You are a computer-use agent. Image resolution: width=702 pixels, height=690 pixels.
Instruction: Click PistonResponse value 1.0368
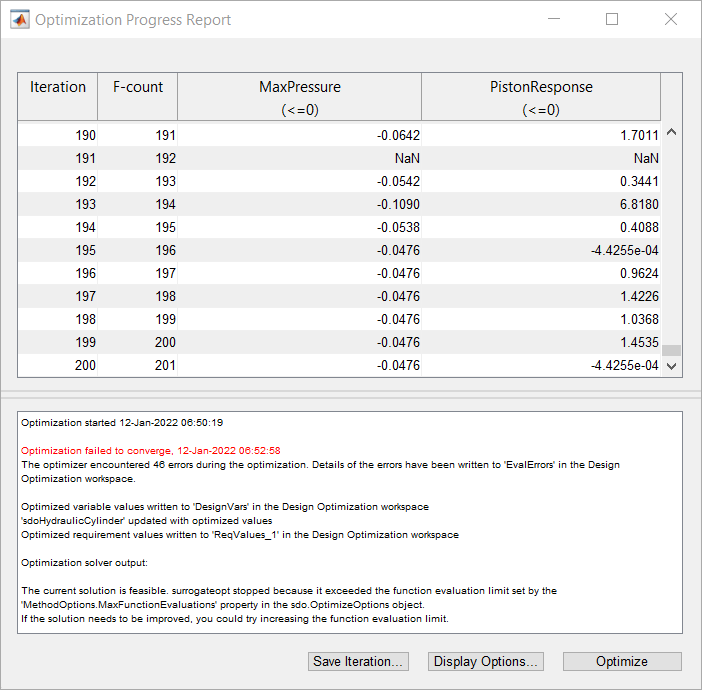pyautogui.click(x=541, y=319)
